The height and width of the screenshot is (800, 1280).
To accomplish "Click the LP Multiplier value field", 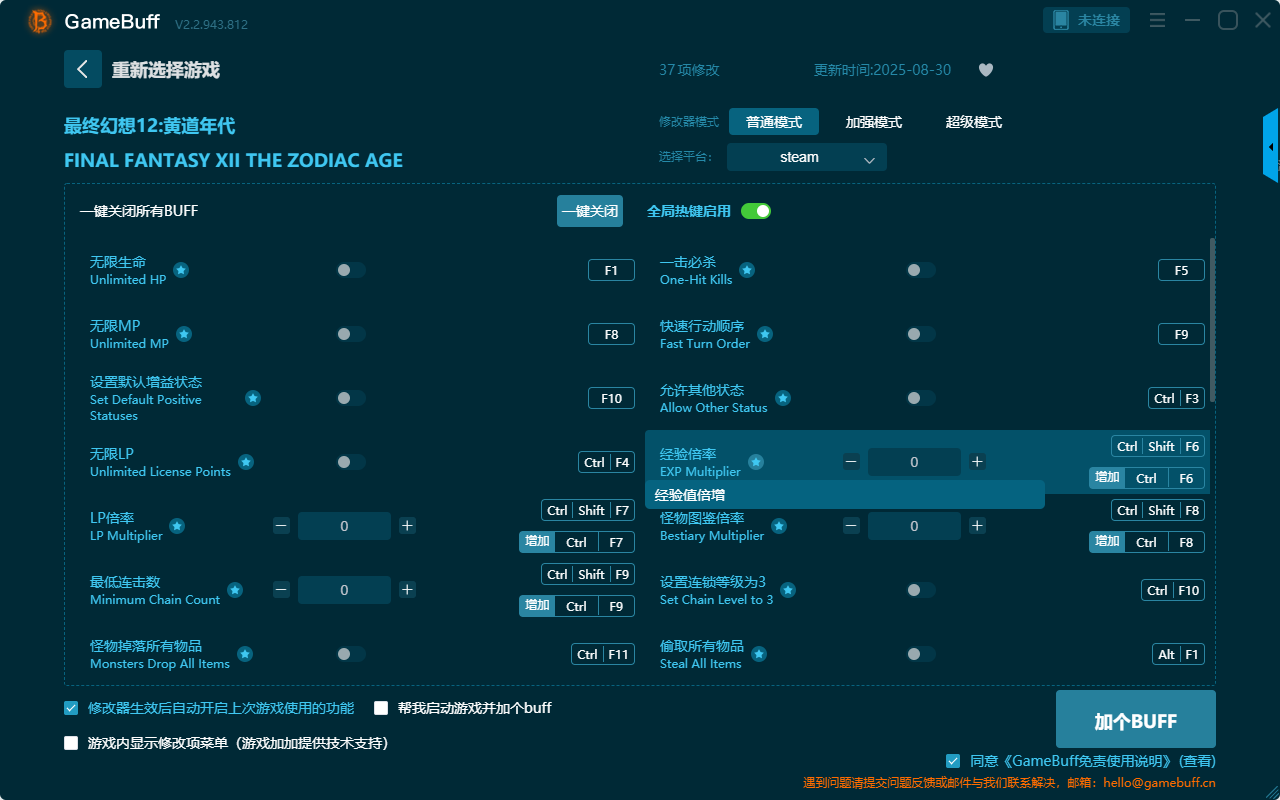I will tap(344, 526).
